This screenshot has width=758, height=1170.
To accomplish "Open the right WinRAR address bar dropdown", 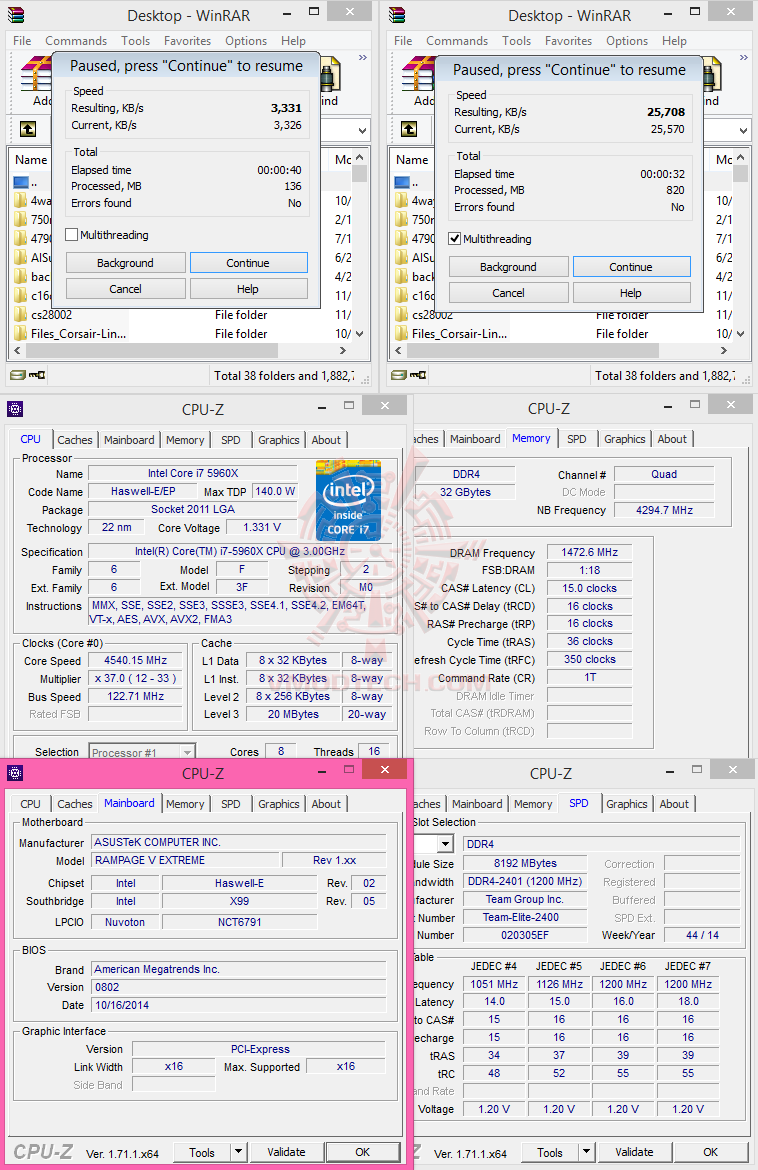I will tap(744, 131).
